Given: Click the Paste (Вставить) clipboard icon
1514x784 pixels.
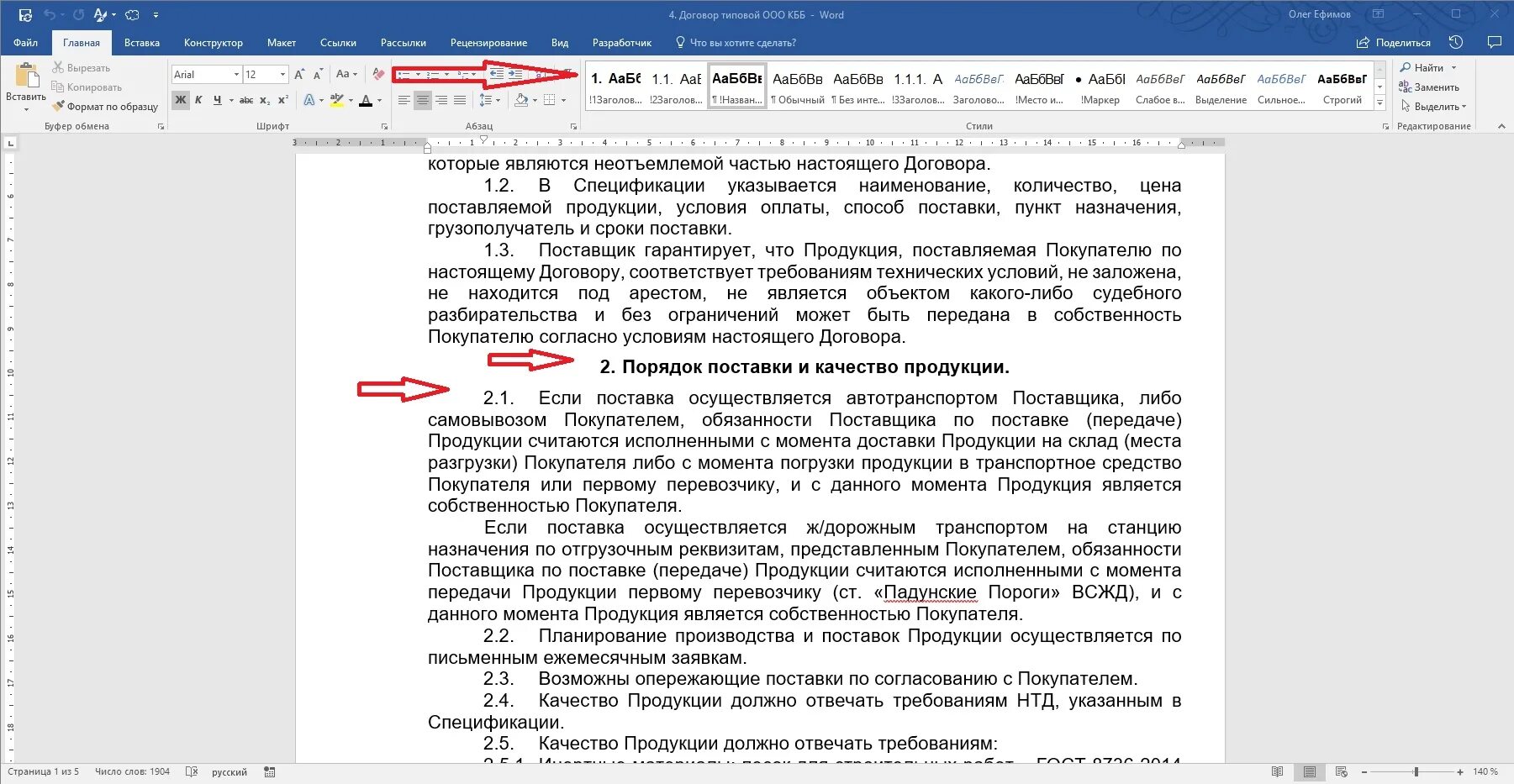Looking at the screenshot, I should (26, 76).
